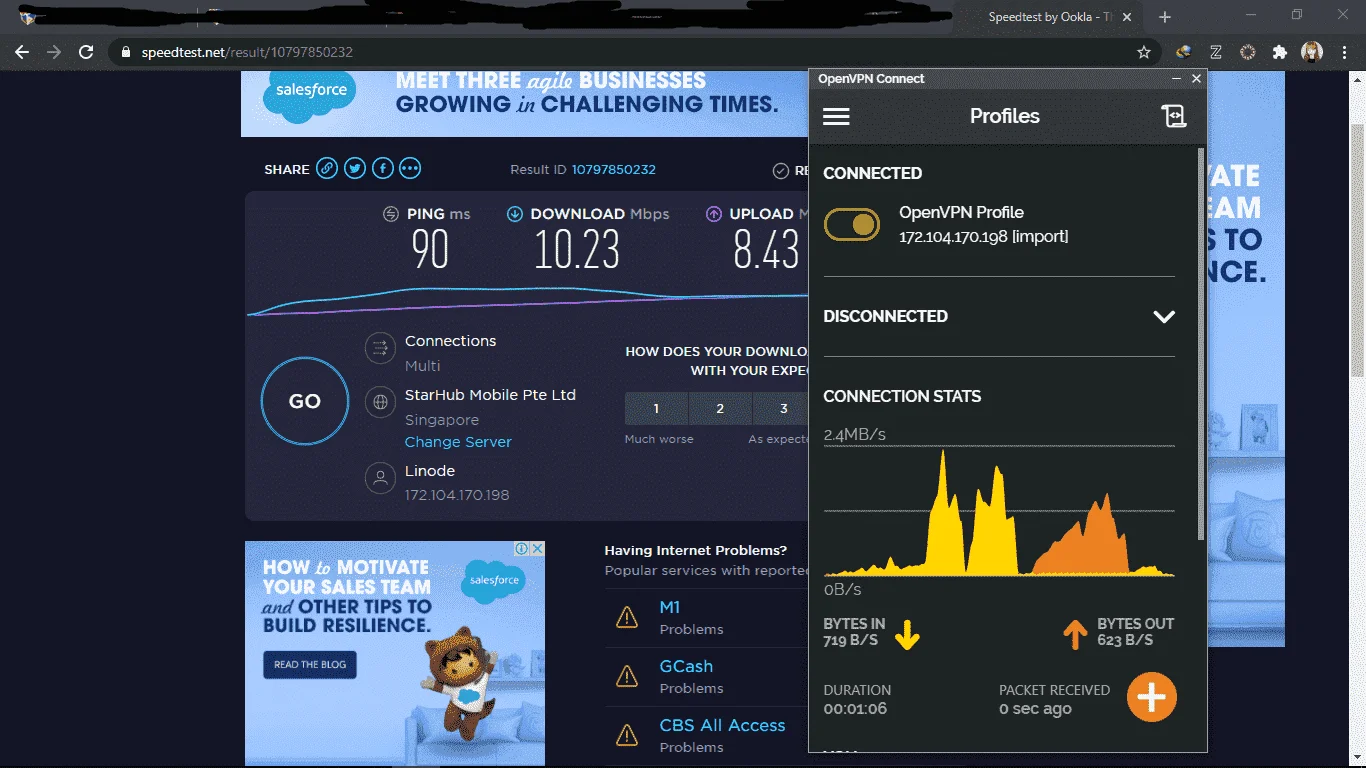Click the GO speed test button

pos(304,401)
